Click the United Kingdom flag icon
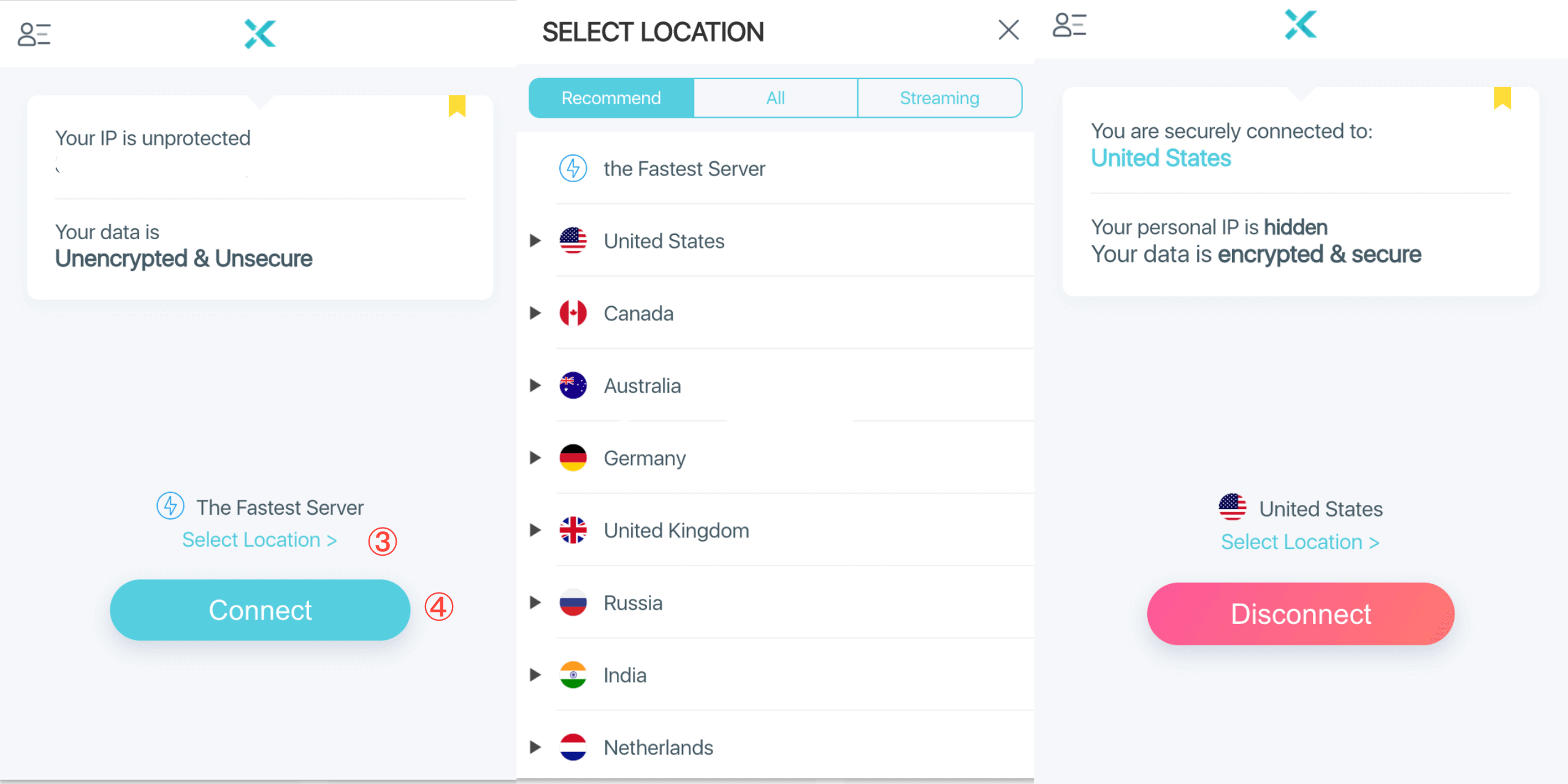Screen dimensions: 1568x784 tap(573, 530)
